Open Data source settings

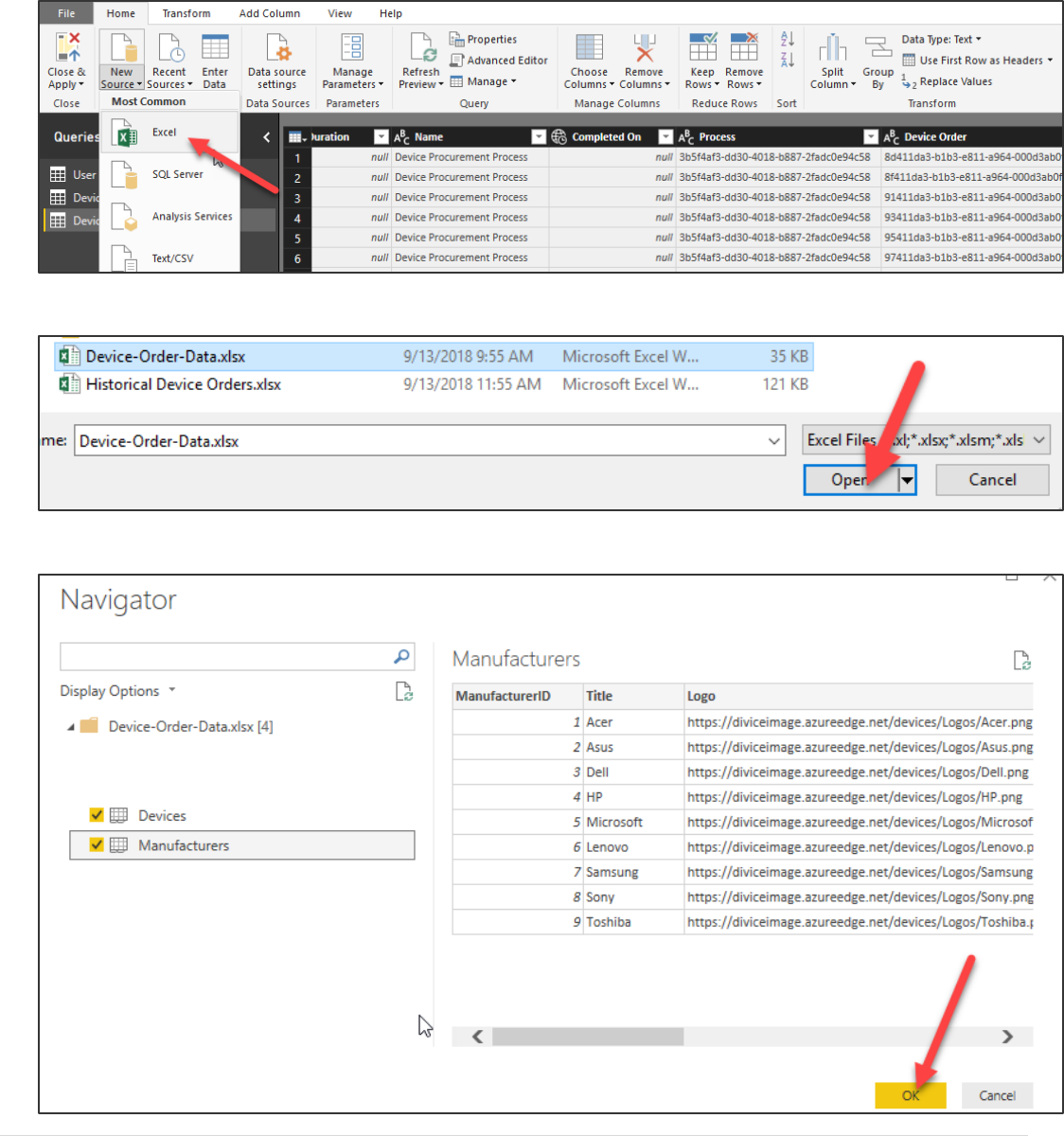[277, 61]
